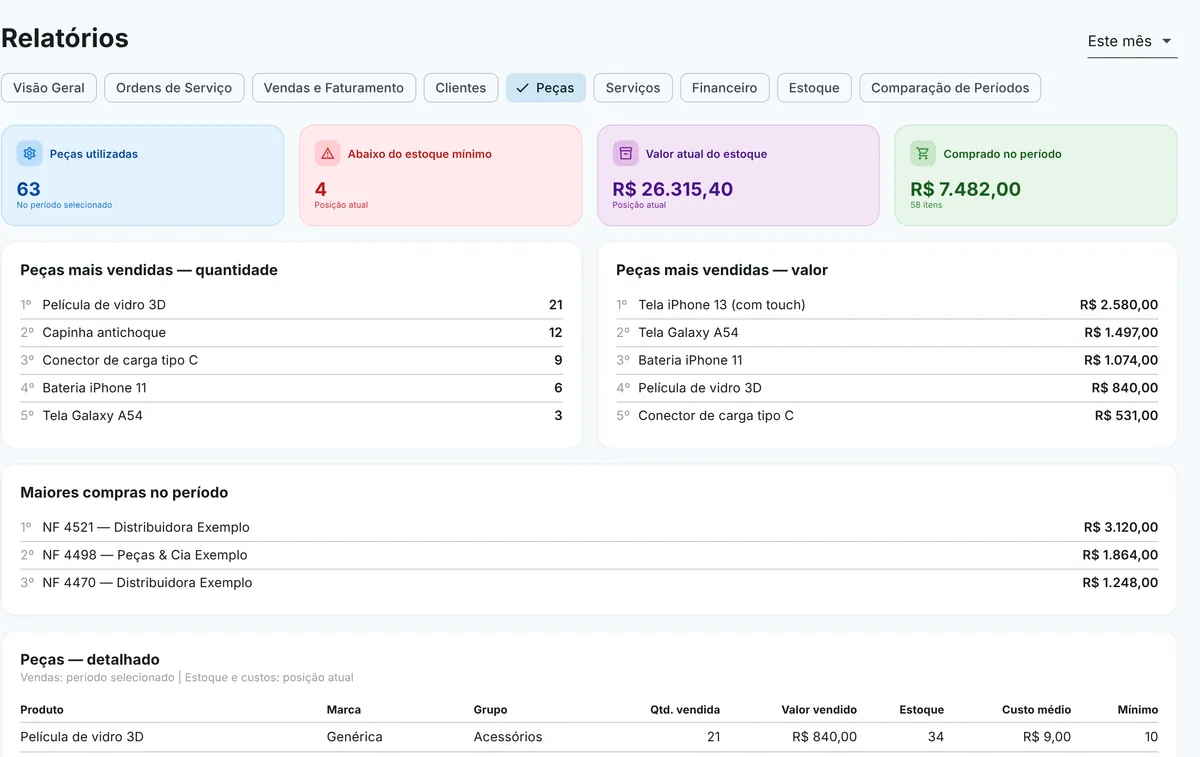The image size is (1200, 757).
Task: Click quantity 12 for Capinha antichoque
Action: pos(556,332)
